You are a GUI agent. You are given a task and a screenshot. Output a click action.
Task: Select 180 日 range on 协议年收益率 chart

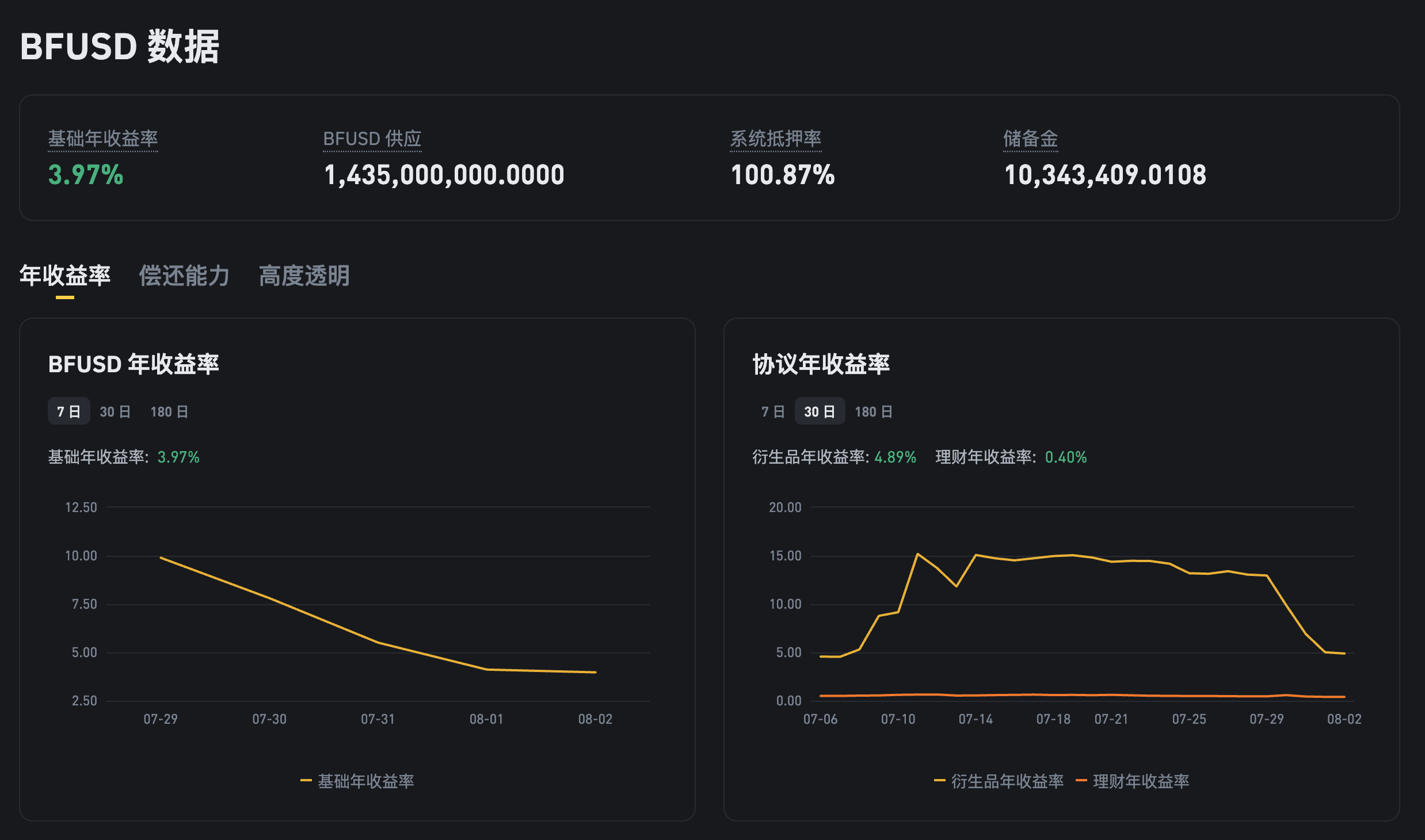(873, 411)
